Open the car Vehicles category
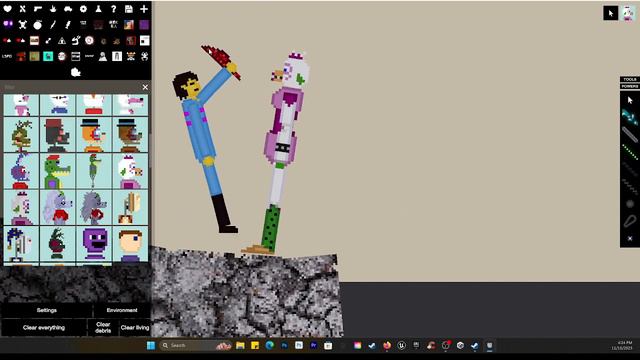 click(x=68, y=9)
